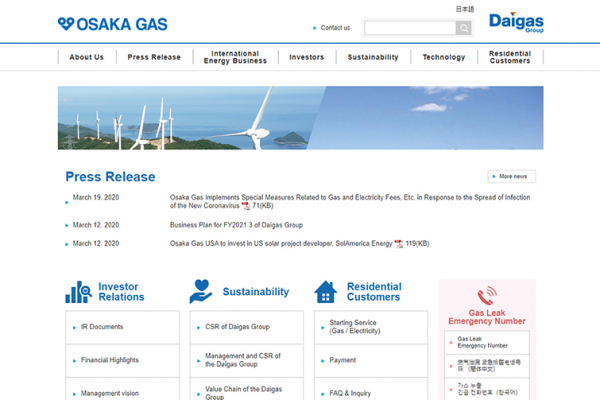The height and width of the screenshot is (400, 600).
Task: Focus the site search input field
Action: (x=410, y=28)
